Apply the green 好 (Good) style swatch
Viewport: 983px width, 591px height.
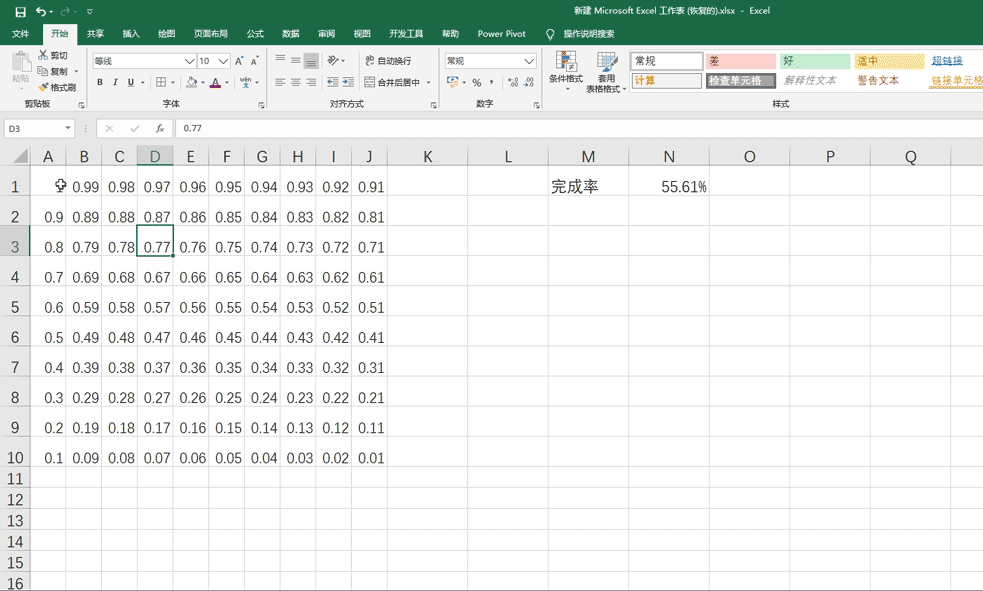[x=815, y=61]
